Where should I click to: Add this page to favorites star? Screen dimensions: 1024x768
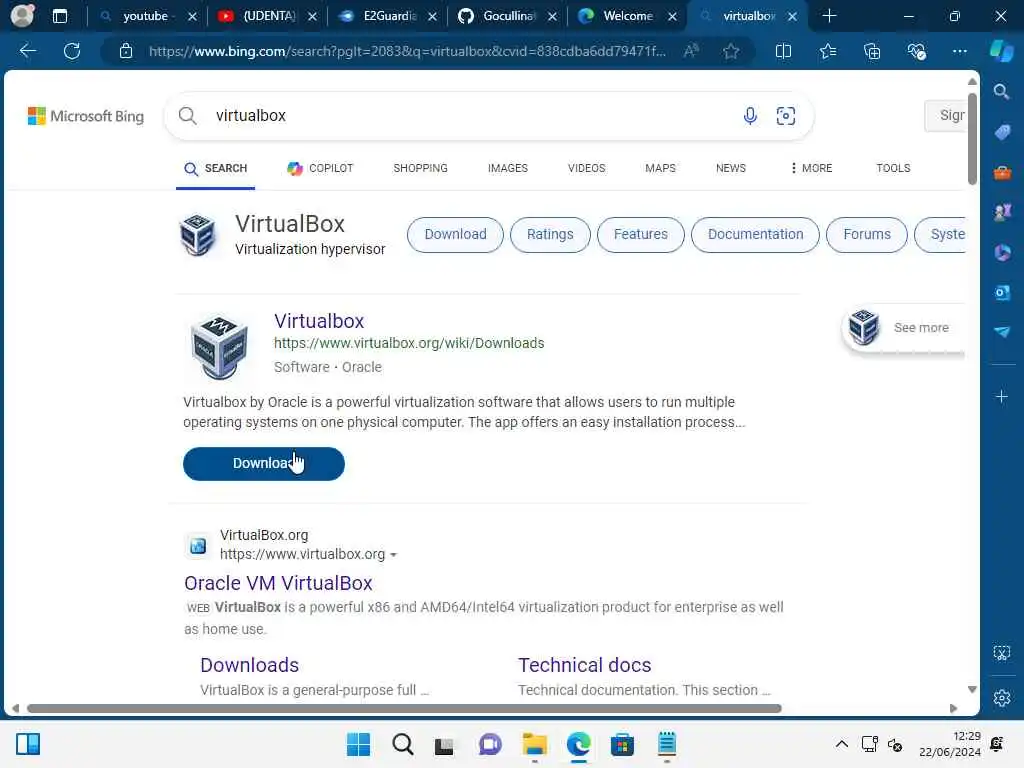731,51
